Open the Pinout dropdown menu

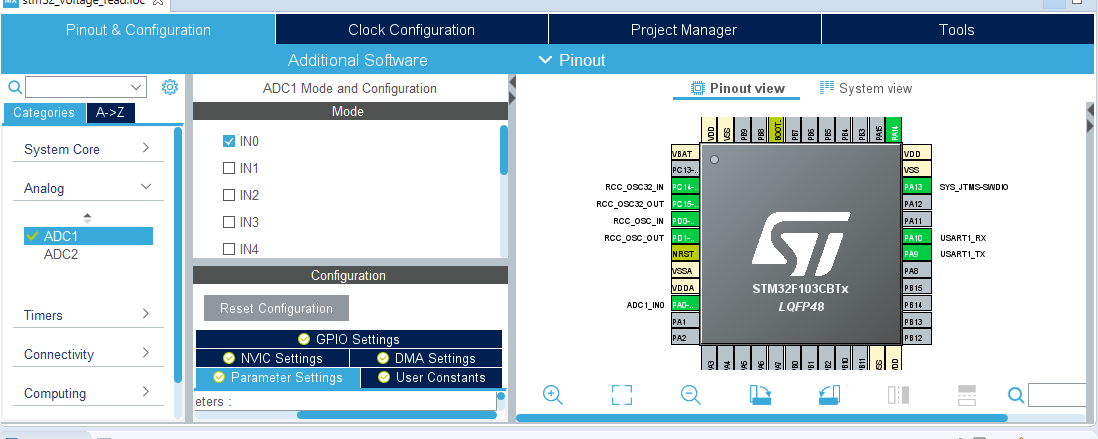[572, 60]
